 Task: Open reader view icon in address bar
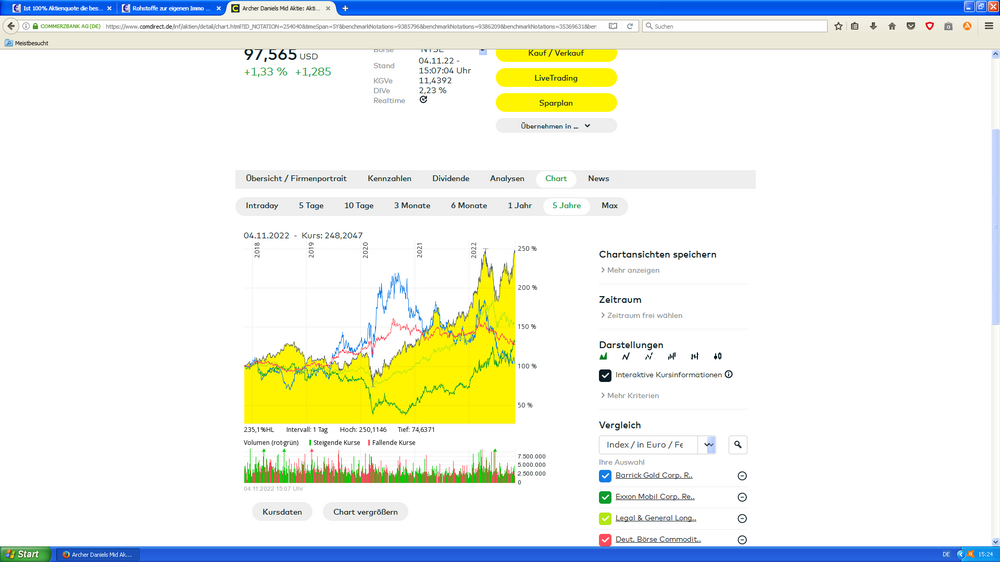click(x=613, y=26)
